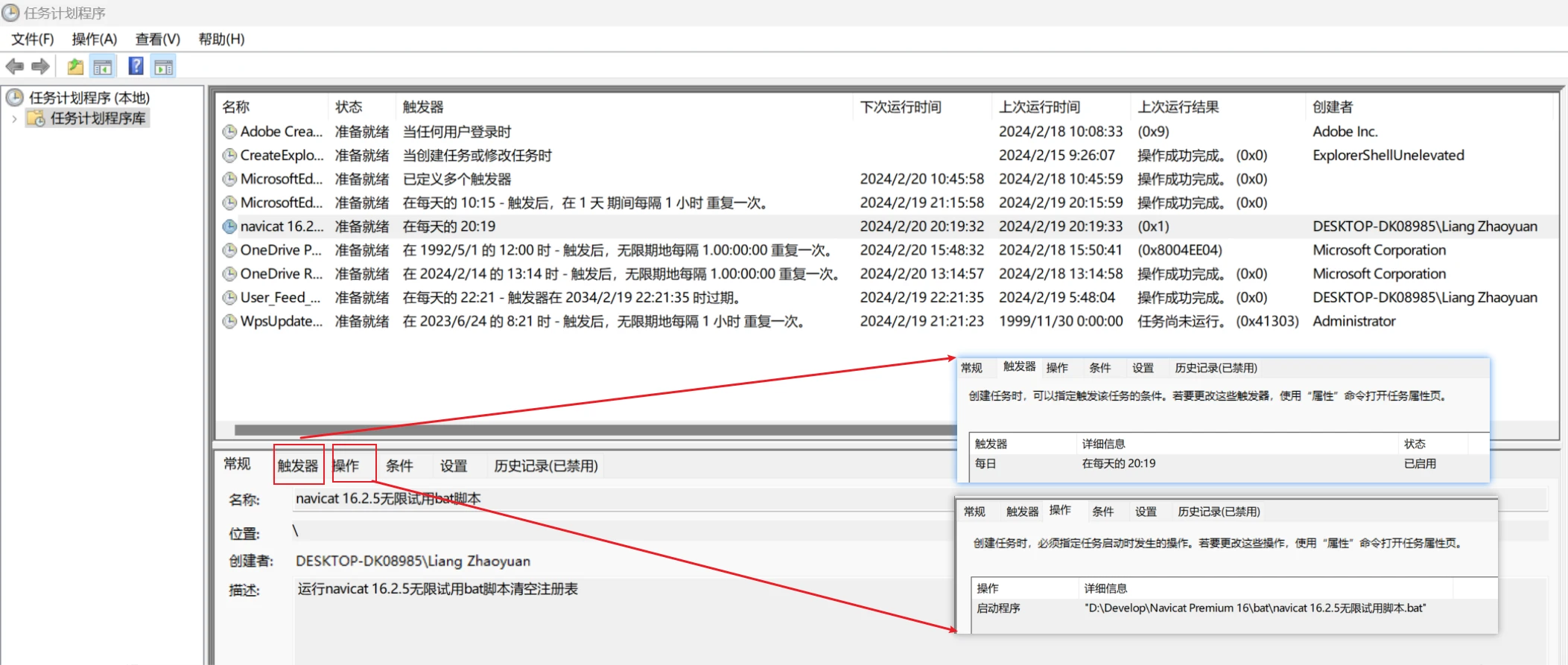Switch to the 条件 tab beside 设置 in the details pane

click(x=399, y=466)
